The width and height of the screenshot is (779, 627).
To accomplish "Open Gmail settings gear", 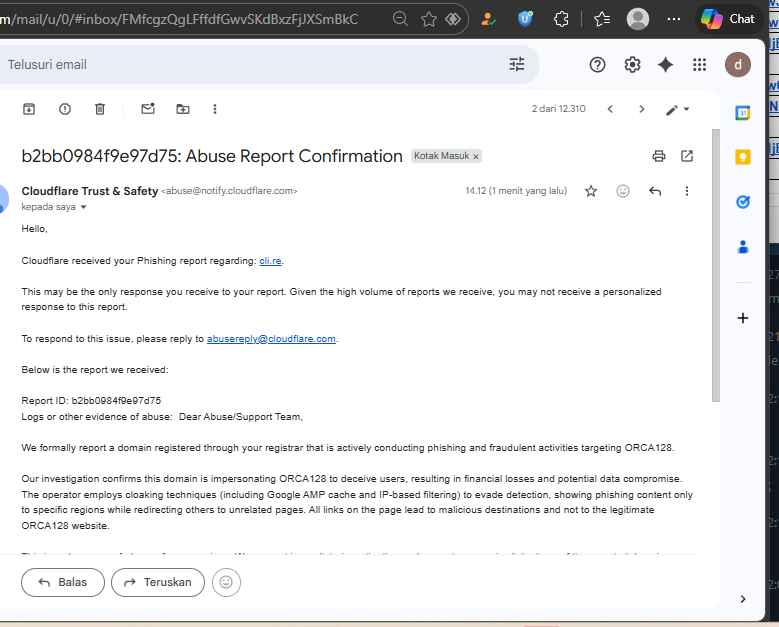I will (632, 65).
